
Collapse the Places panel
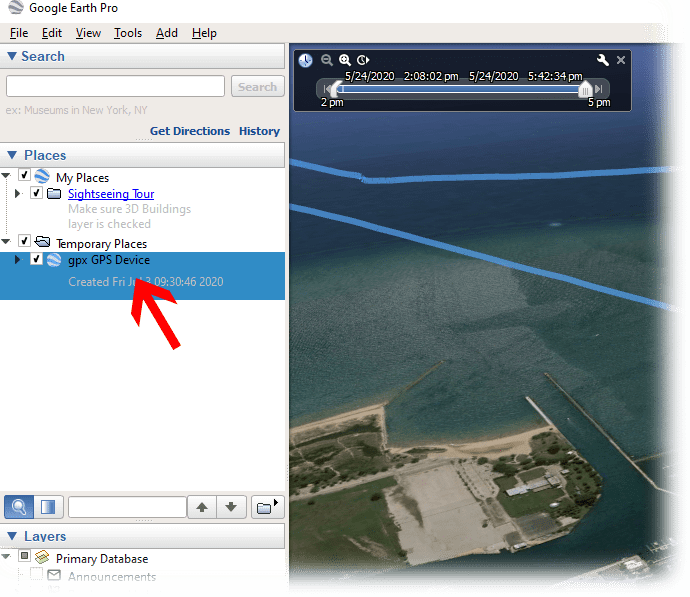[x=12, y=155]
